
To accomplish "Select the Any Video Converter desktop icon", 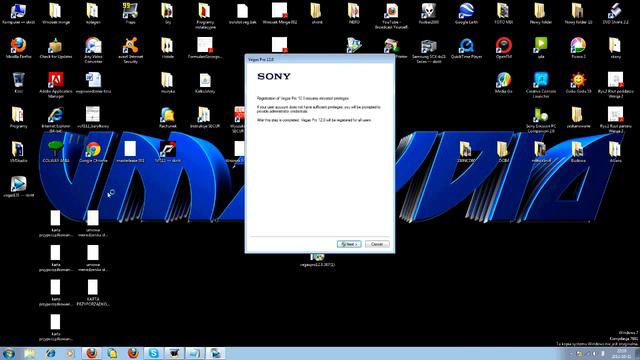I will 93,50.
